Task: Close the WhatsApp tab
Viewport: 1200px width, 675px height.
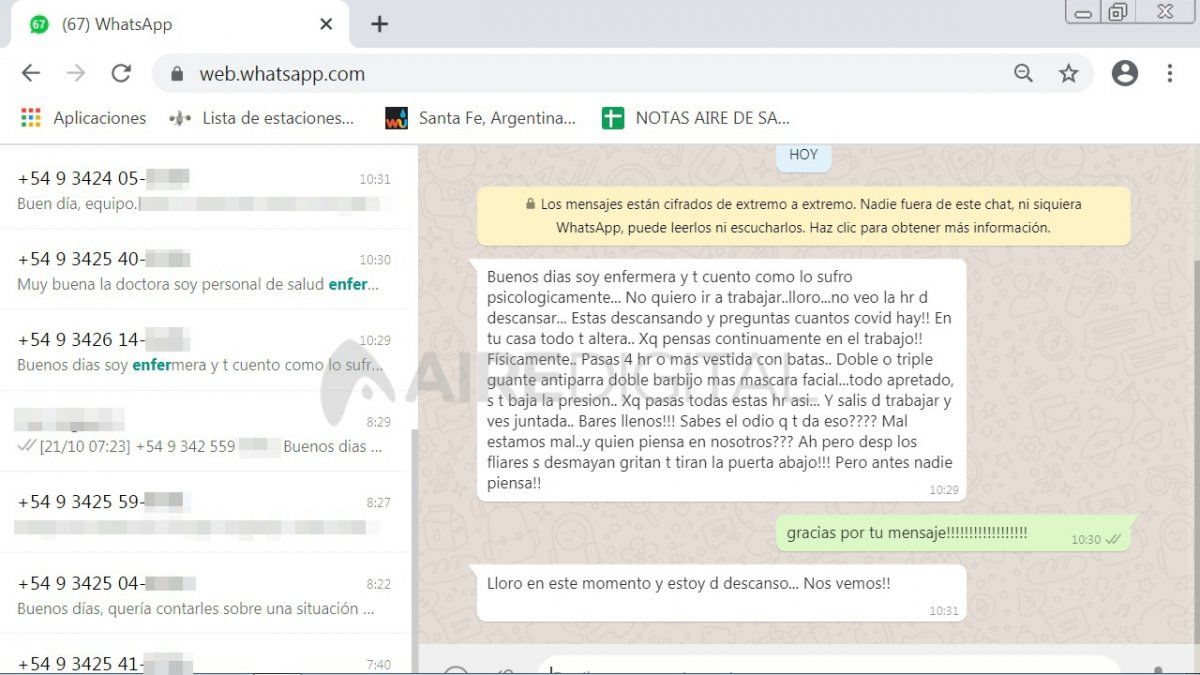Action: tap(326, 24)
